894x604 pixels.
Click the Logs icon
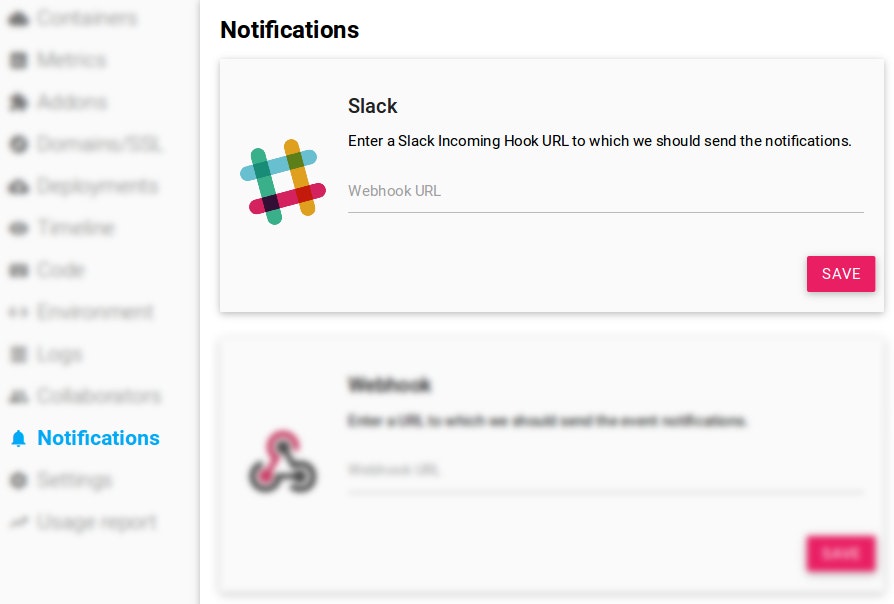[x=20, y=354]
